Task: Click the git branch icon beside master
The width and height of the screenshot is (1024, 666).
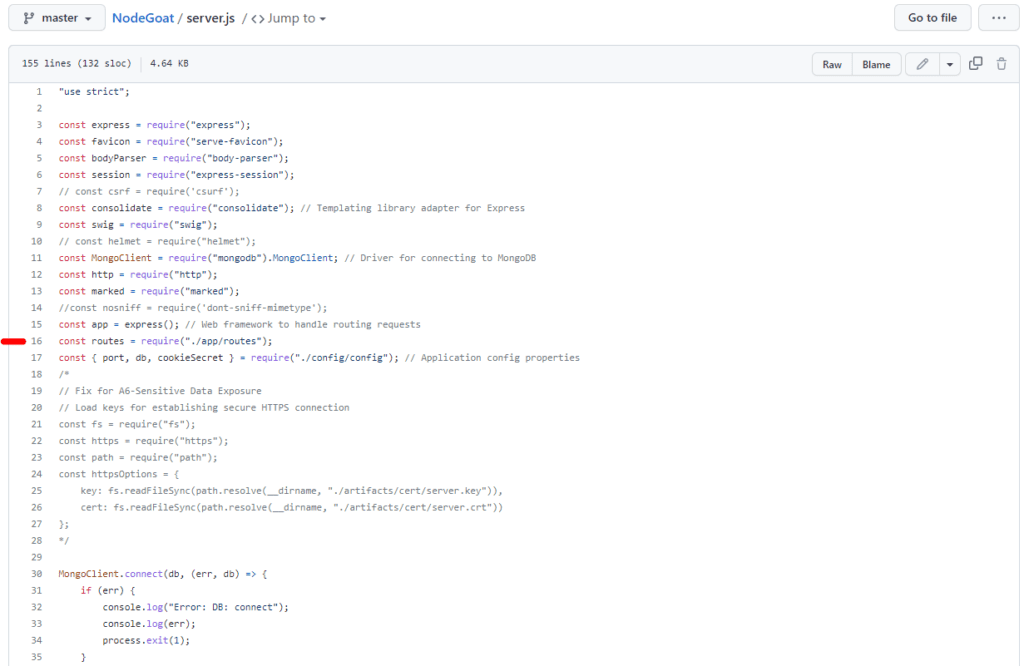Action: pyautogui.click(x=29, y=18)
